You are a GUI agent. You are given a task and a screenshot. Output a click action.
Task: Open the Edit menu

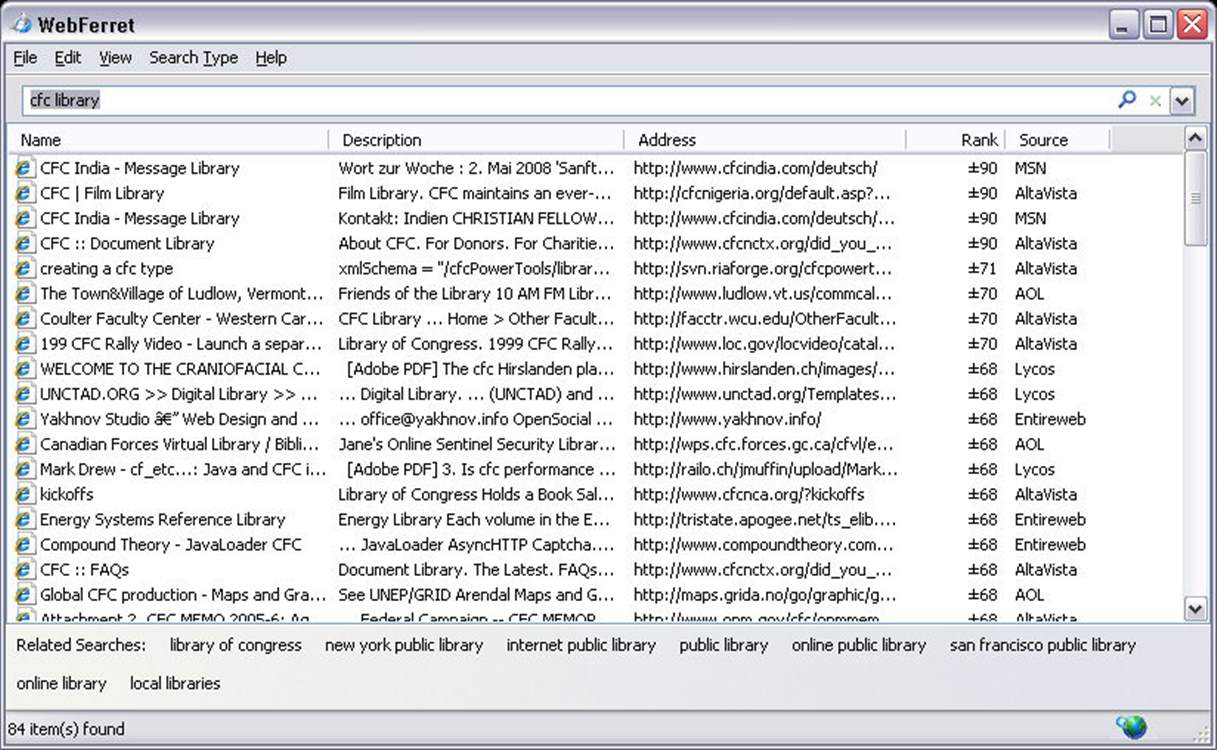[x=68, y=57]
